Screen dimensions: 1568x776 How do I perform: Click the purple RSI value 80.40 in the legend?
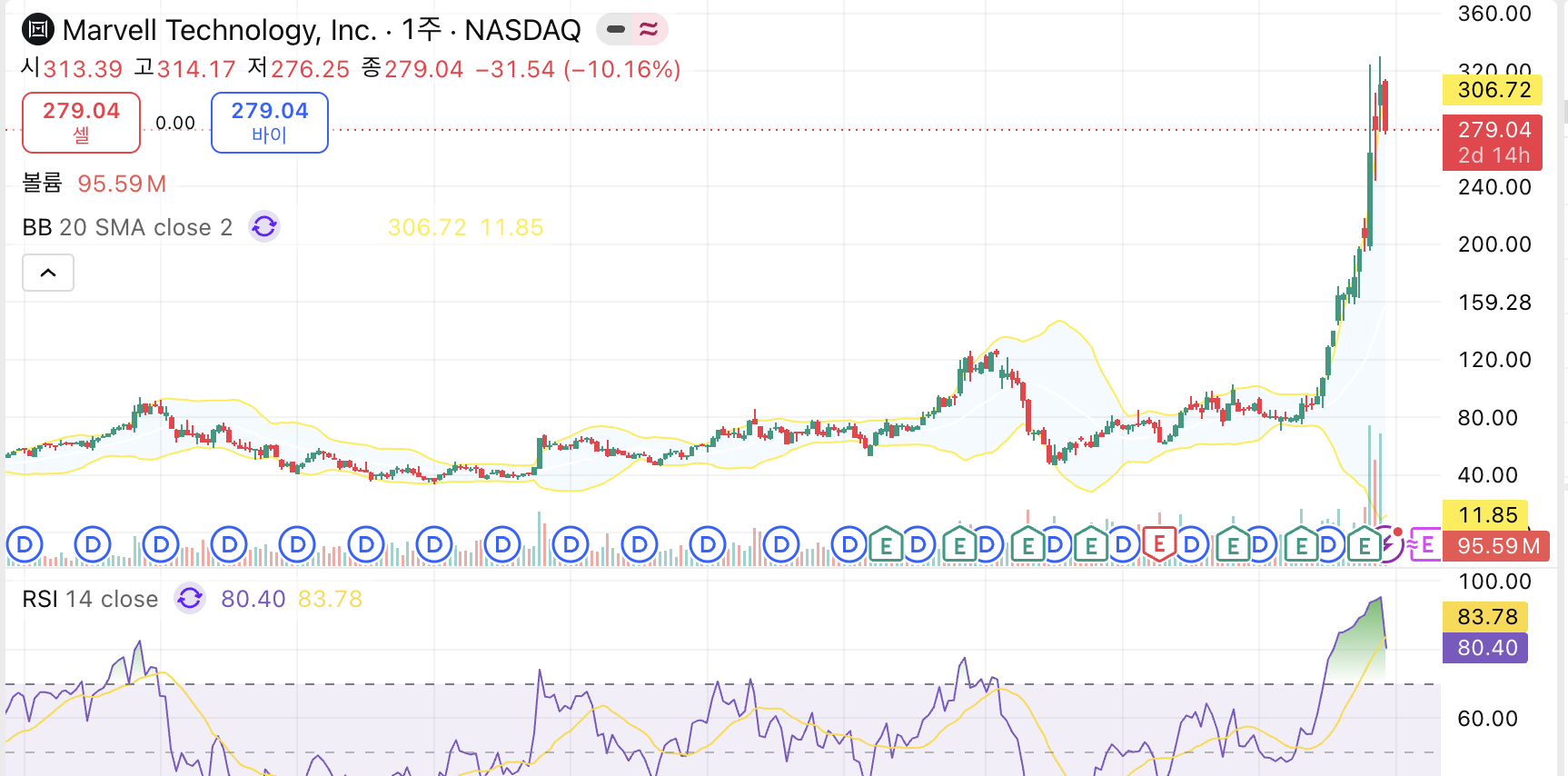(x=253, y=599)
